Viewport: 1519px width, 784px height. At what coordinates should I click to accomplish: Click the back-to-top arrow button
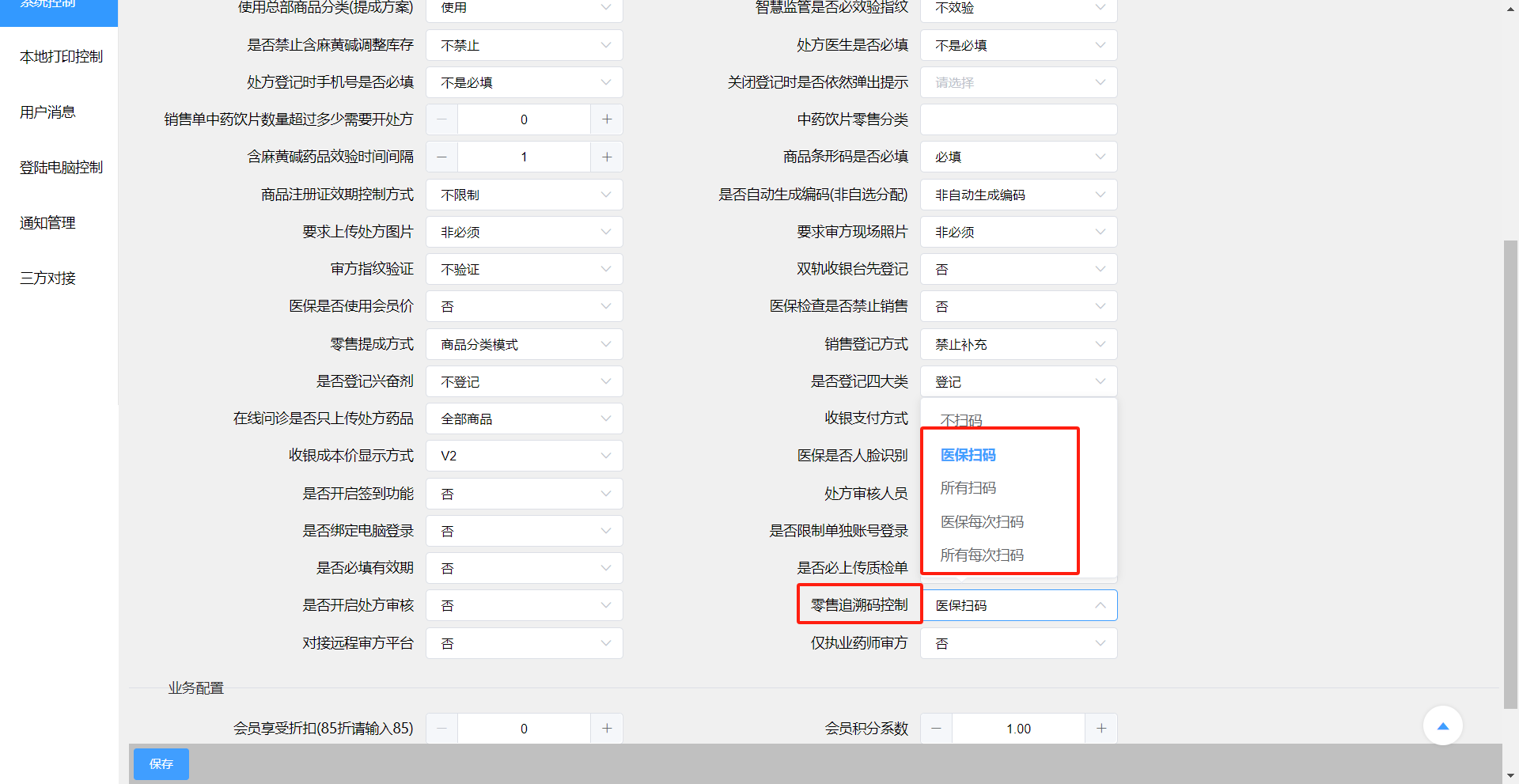(1442, 725)
